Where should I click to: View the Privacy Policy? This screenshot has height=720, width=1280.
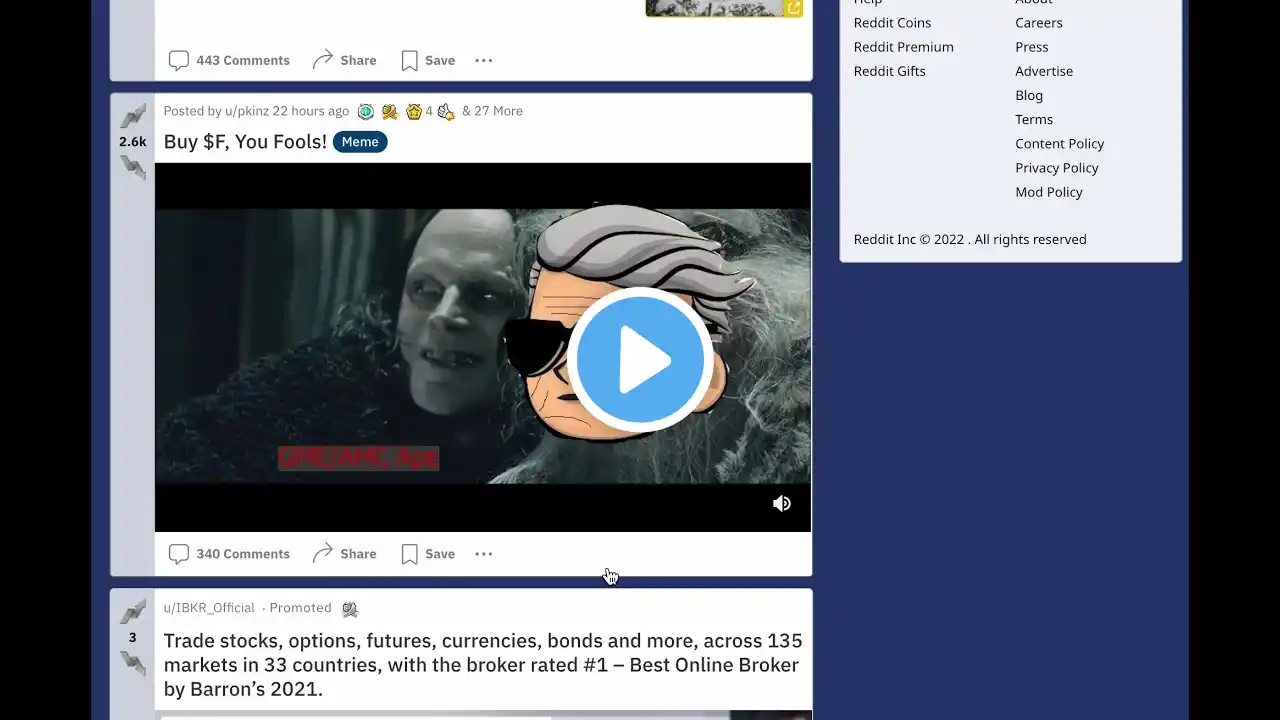tap(1057, 168)
